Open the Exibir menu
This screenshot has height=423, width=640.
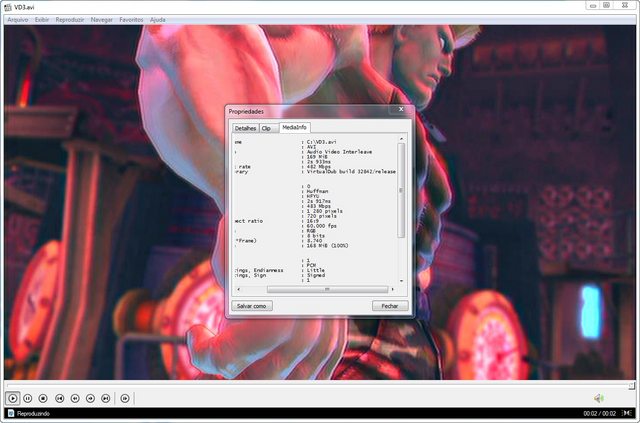point(42,20)
